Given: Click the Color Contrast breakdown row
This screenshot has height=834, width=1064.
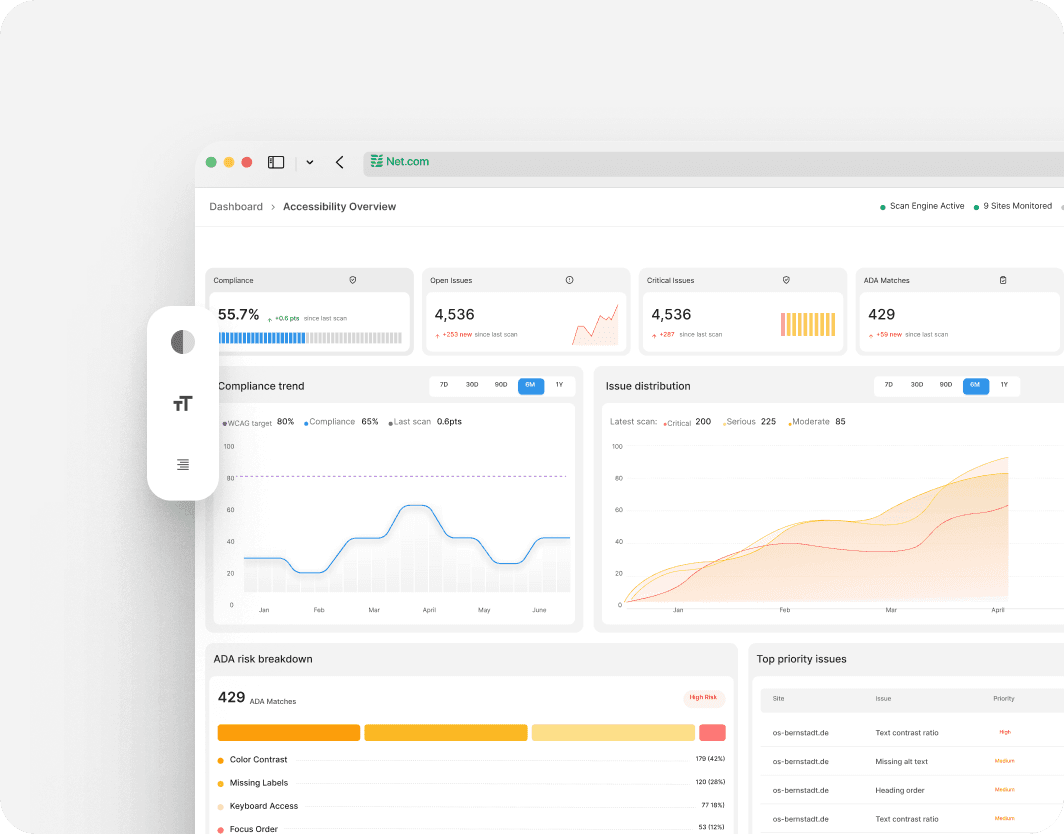Looking at the screenshot, I should click(x=471, y=759).
